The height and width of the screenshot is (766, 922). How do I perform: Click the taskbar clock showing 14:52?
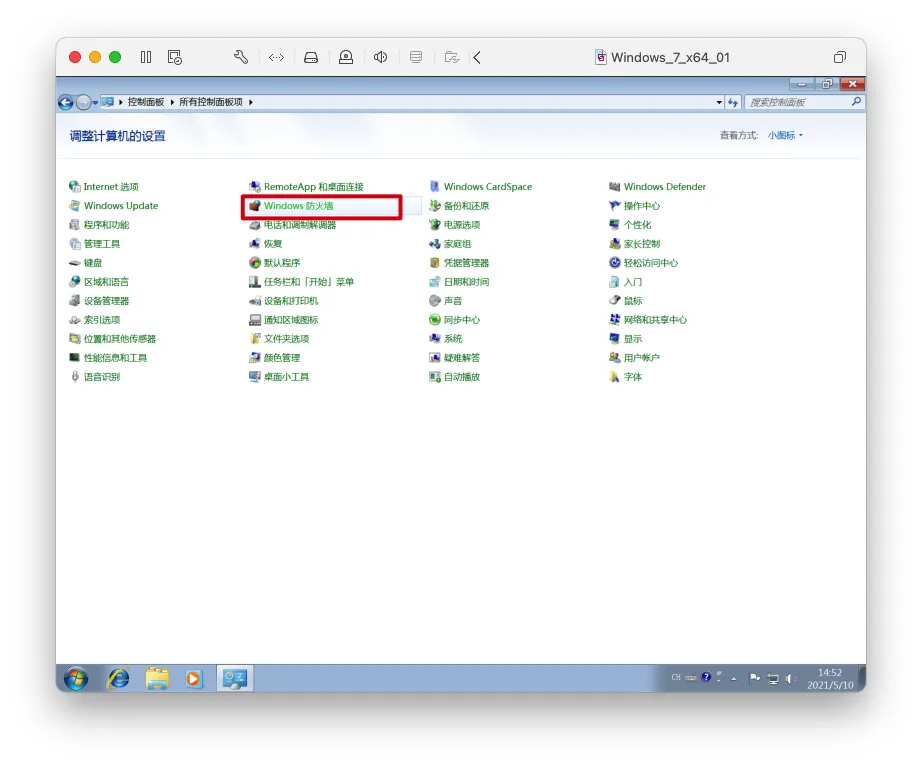(830, 678)
